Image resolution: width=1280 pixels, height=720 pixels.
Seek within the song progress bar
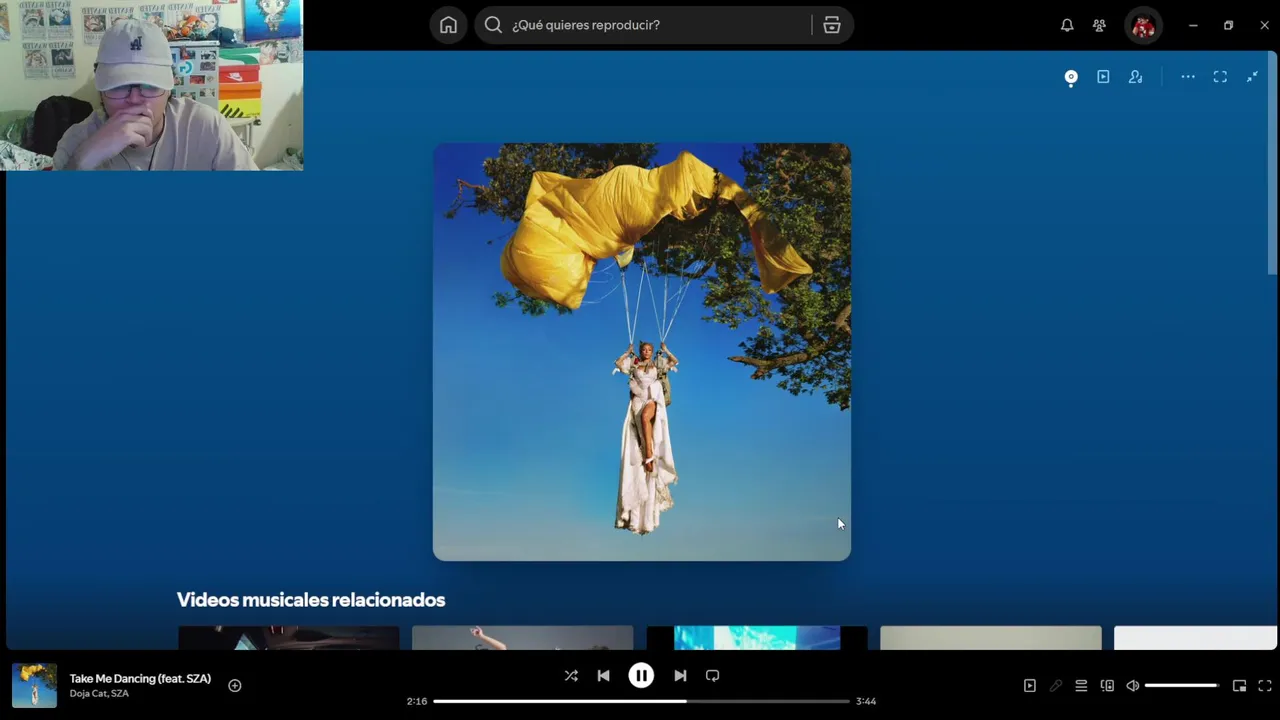click(641, 701)
